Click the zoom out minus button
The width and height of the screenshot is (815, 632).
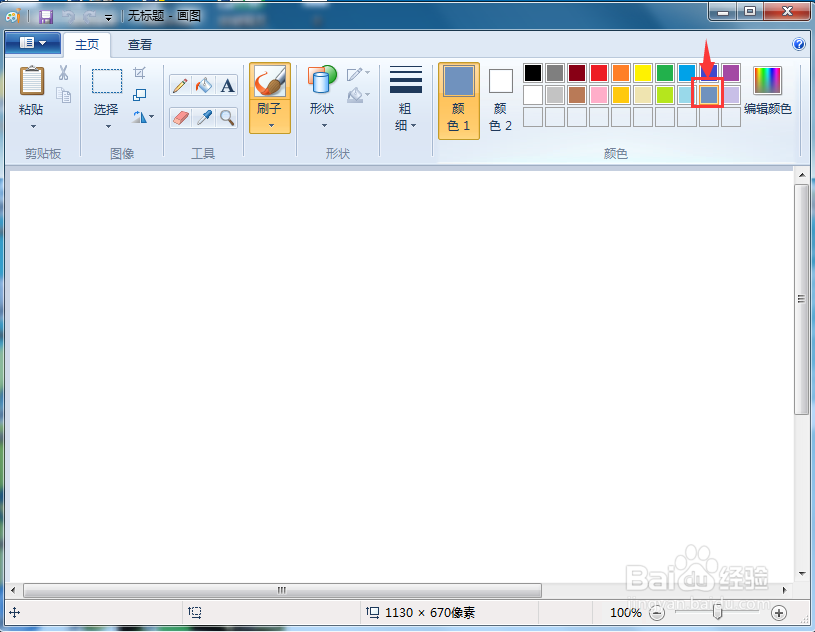click(x=657, y=613)
